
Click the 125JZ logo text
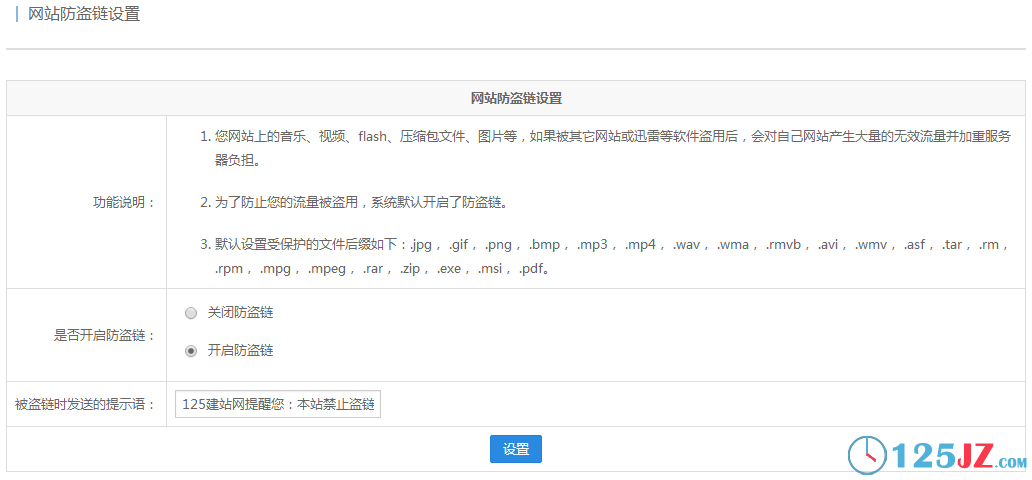pos(942,456)
